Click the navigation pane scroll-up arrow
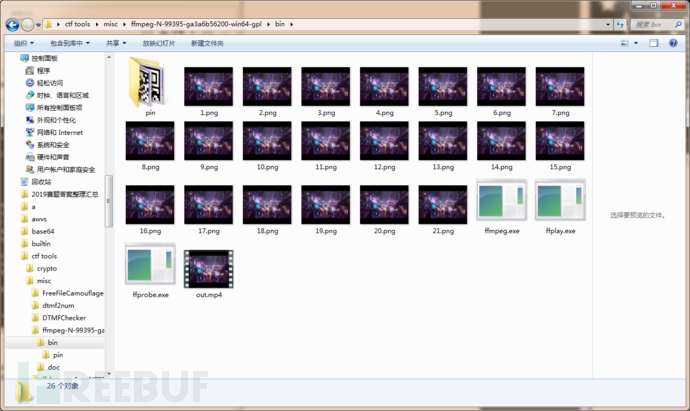The image size is (690, 411). point(109,57)
